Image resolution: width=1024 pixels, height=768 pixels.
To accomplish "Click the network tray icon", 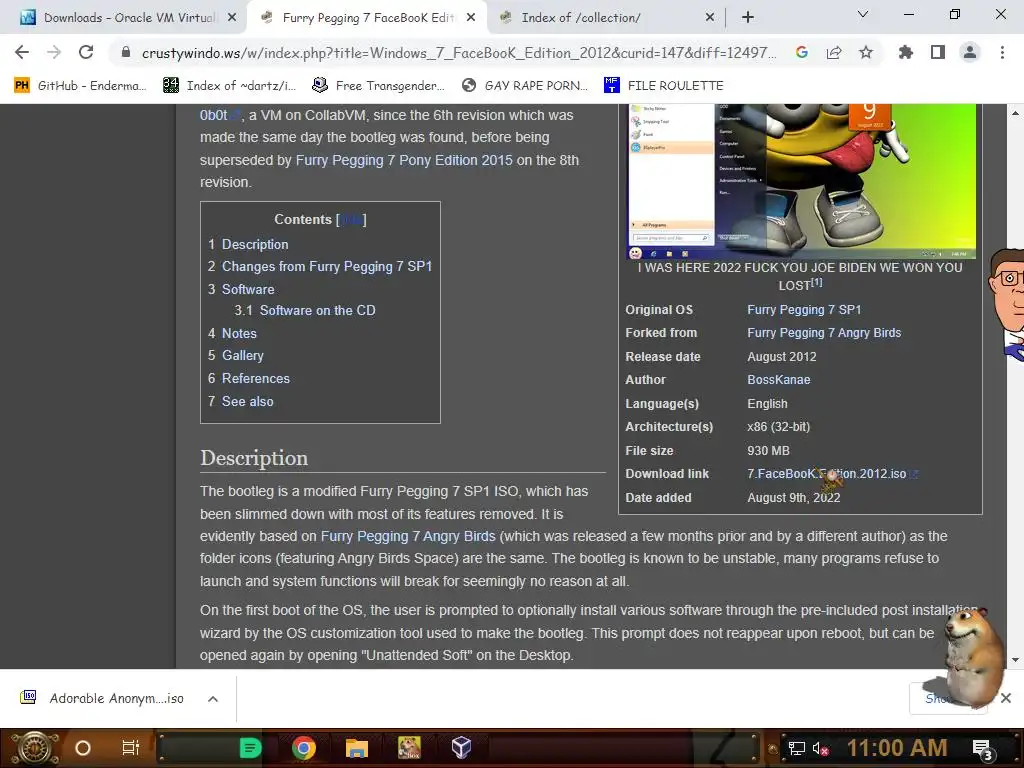I will coord(797,748).
